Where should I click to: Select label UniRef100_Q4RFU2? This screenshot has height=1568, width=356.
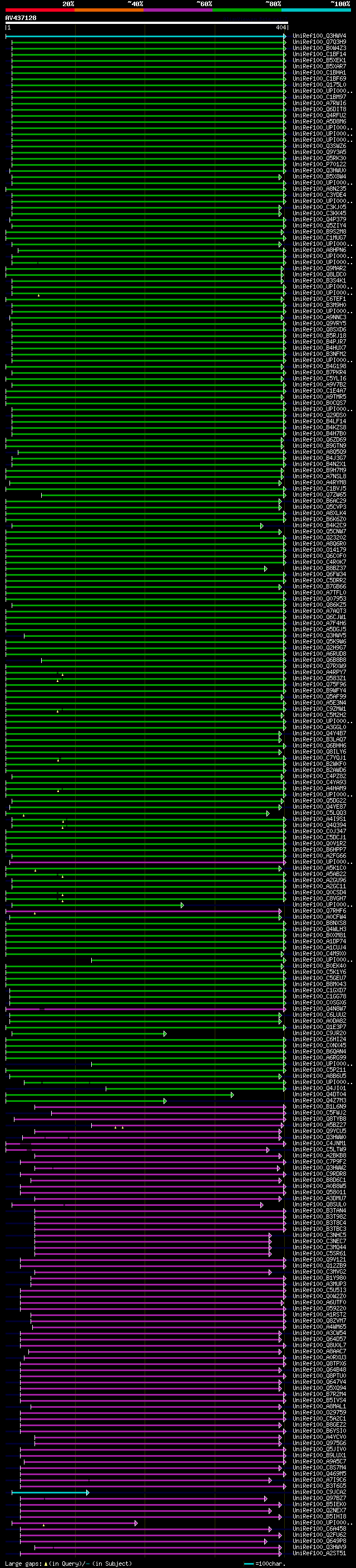tap(319, 115)
